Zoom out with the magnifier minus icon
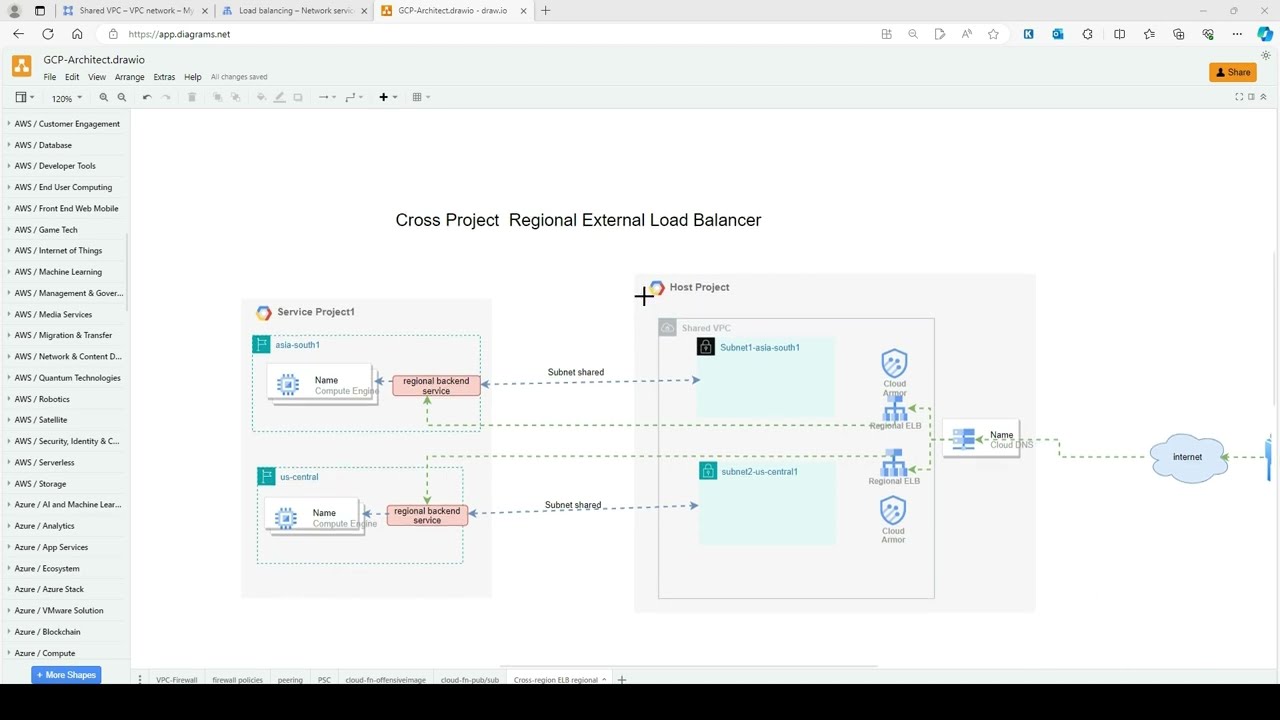Screen dimensions: 1280x720 pos(122,97)
